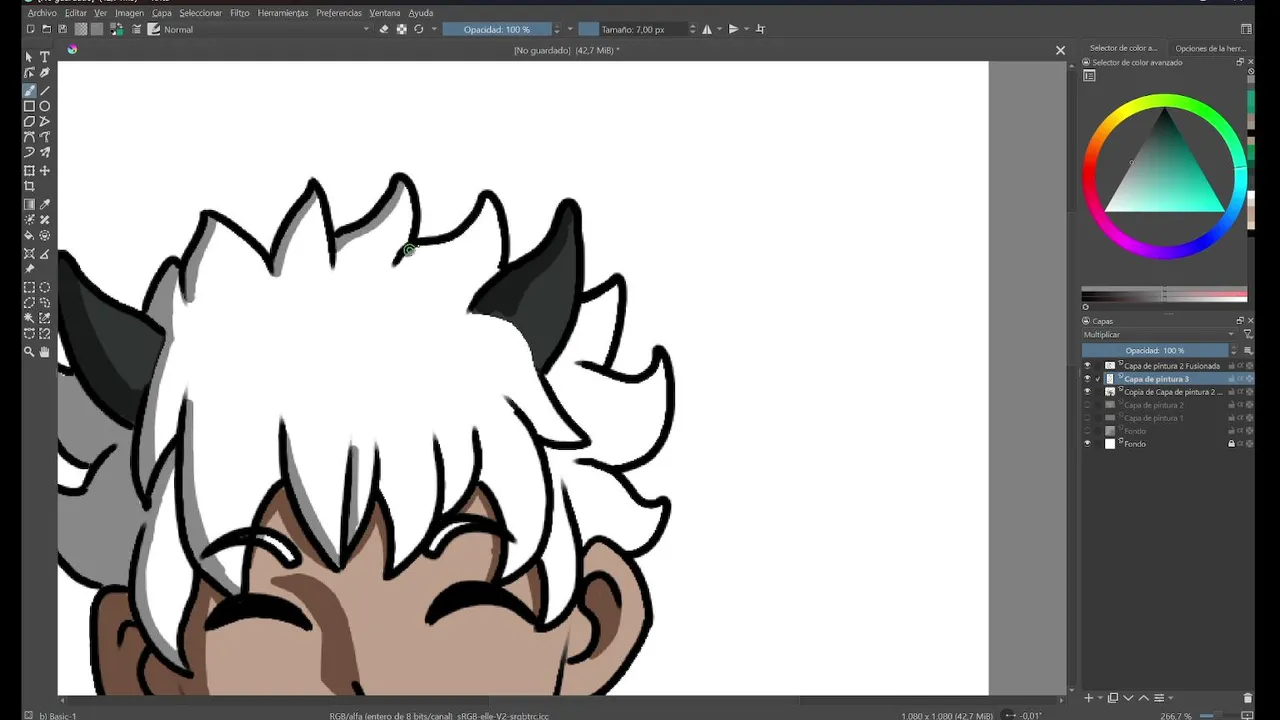This screenshot has height=720, width=1280.
Task: Select the Contiguous Selection wand tool
Action: (29, 318)
